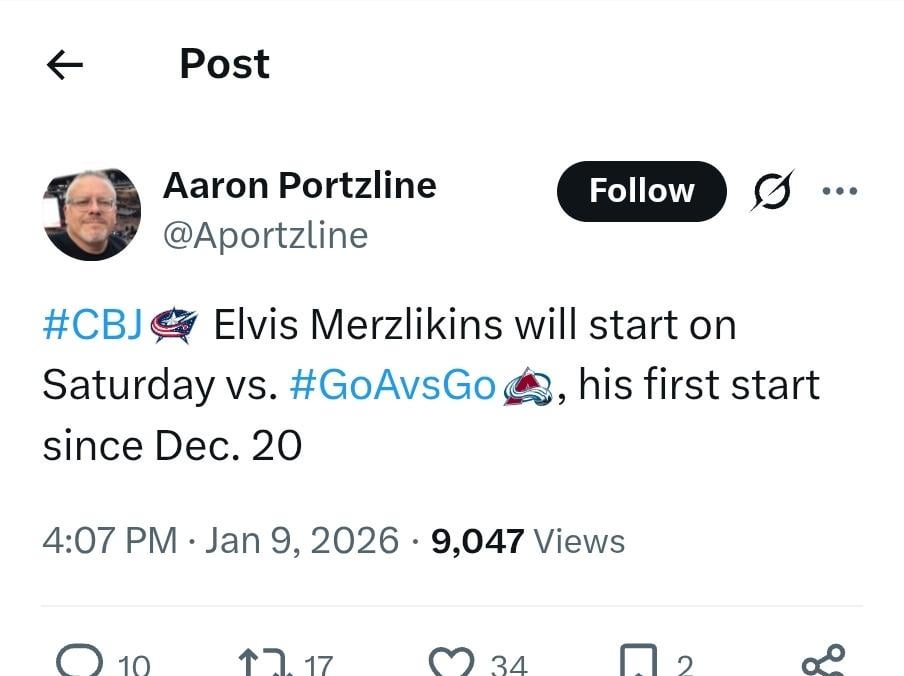The width and height of the screenshot is (904, 676).
Task: Click the Aaron Portzline display name
Action: 301,185
